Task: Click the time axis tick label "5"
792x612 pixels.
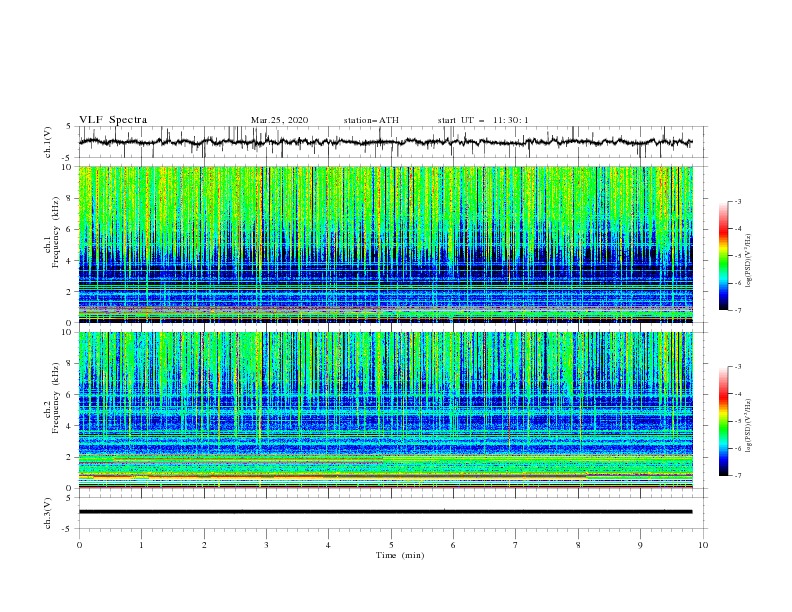Action: pos(391,545)
